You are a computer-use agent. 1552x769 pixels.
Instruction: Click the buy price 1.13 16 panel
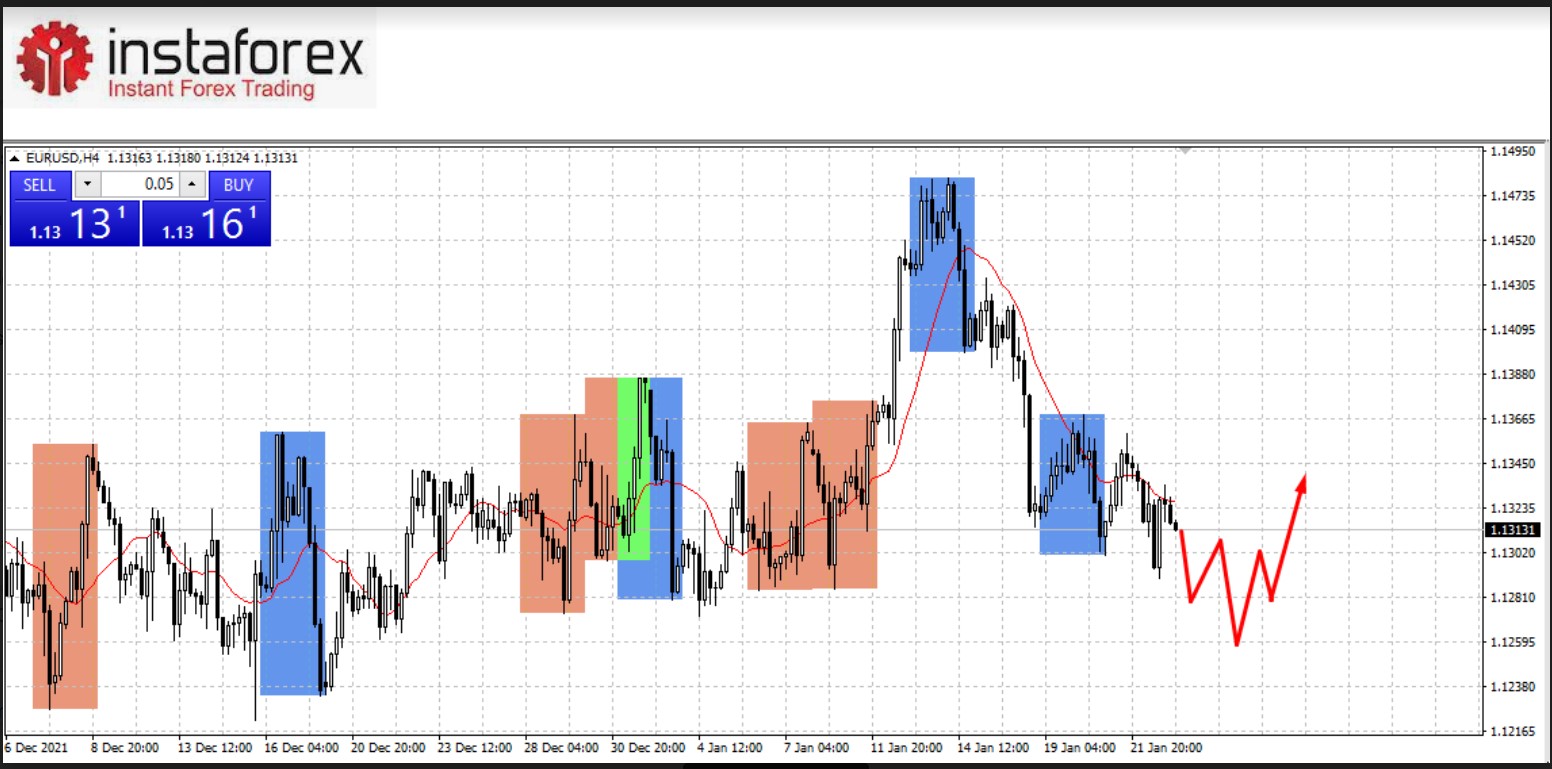click(206, 223)
